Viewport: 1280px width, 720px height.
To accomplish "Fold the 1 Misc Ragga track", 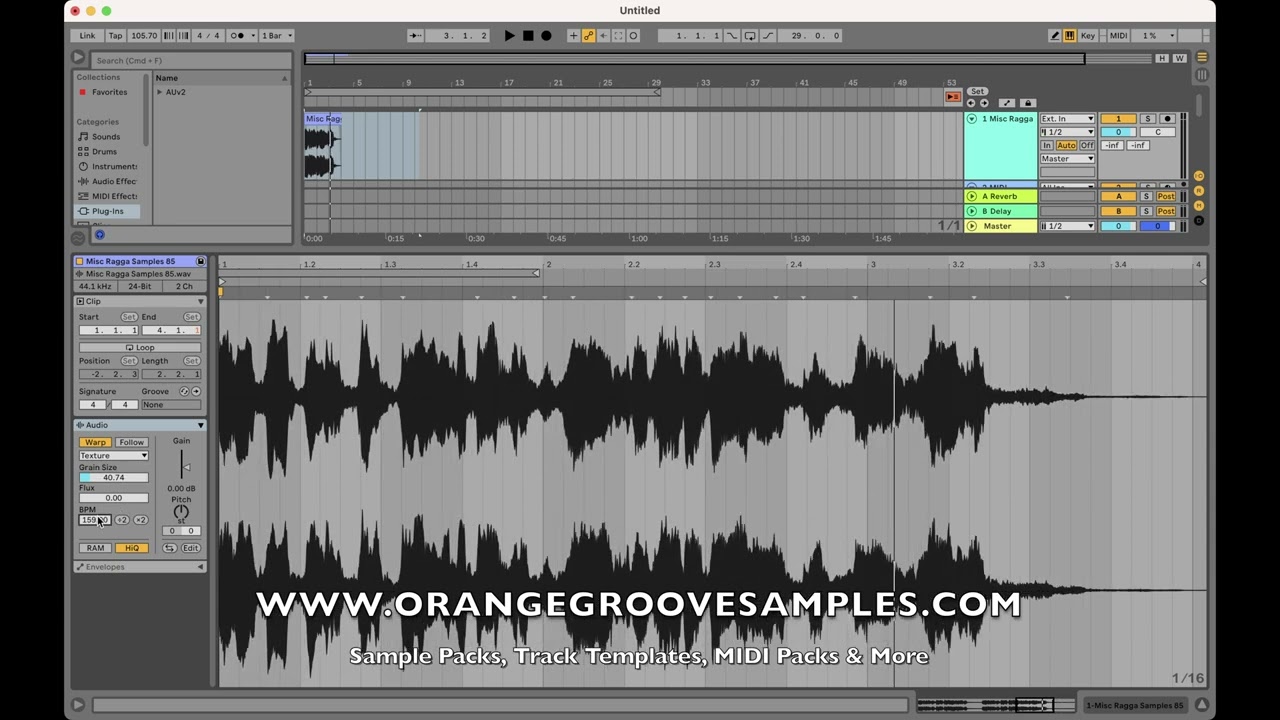I will click(972, 119).
